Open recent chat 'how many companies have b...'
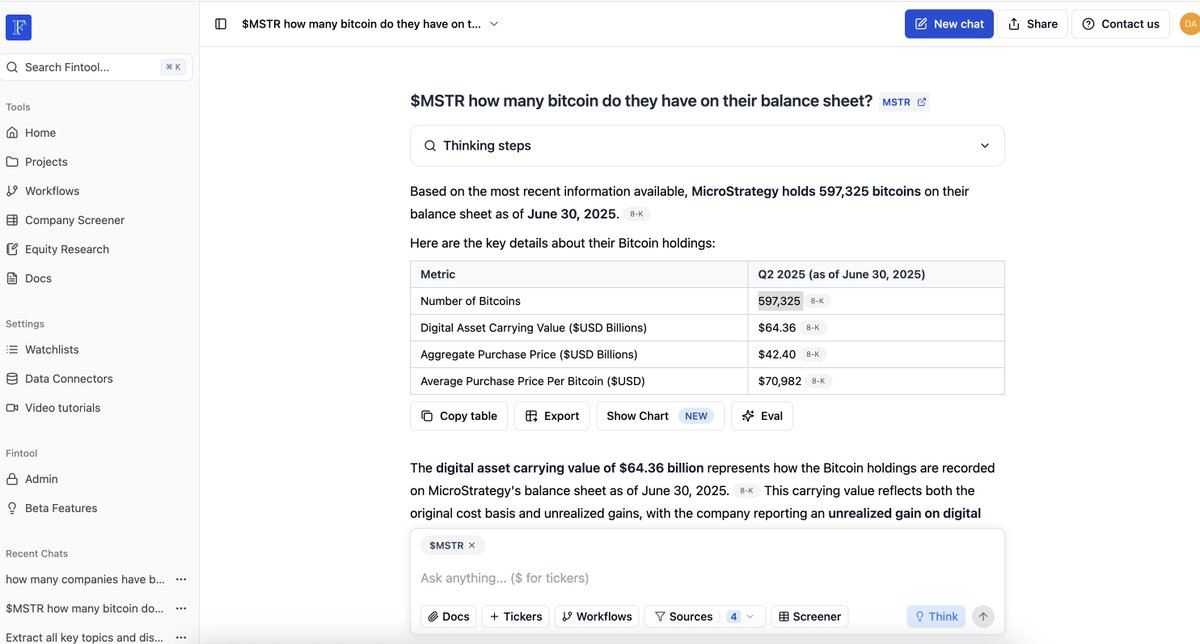Image resolution: width=1200 pixels, height=644 pixels. click(85, 579)
